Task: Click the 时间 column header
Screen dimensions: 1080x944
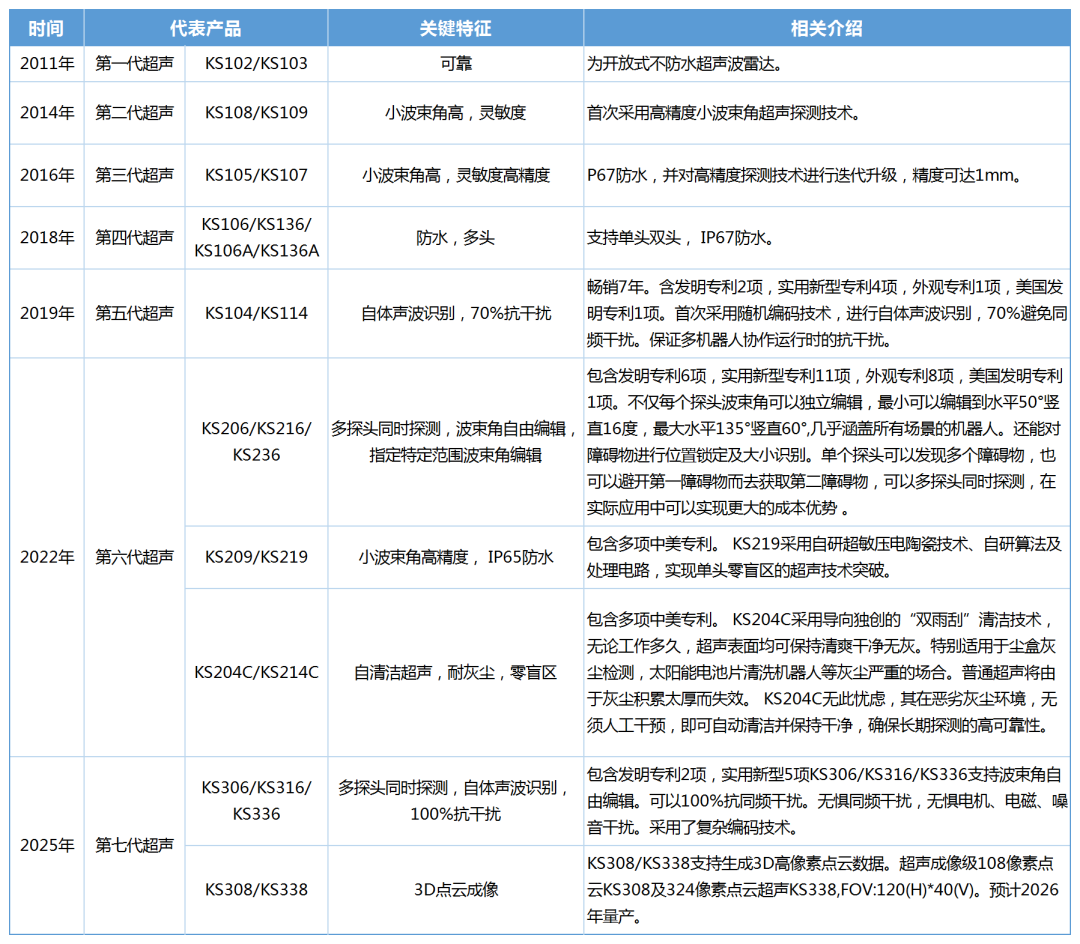Action: 47,29
